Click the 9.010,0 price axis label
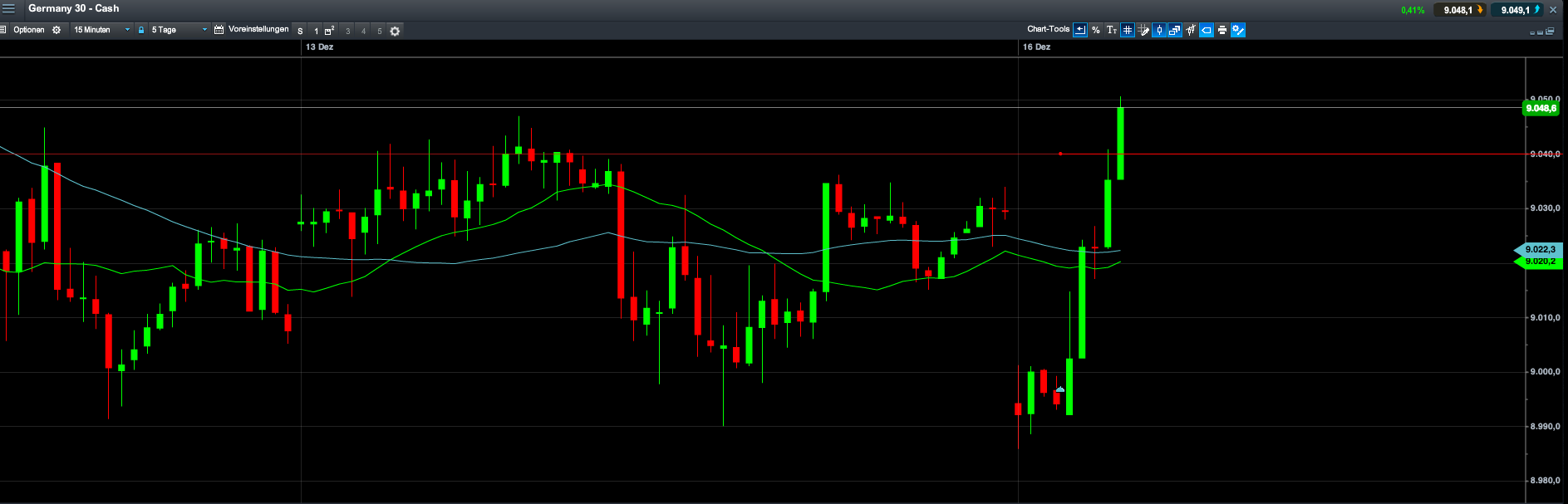 coord(1545,318)
